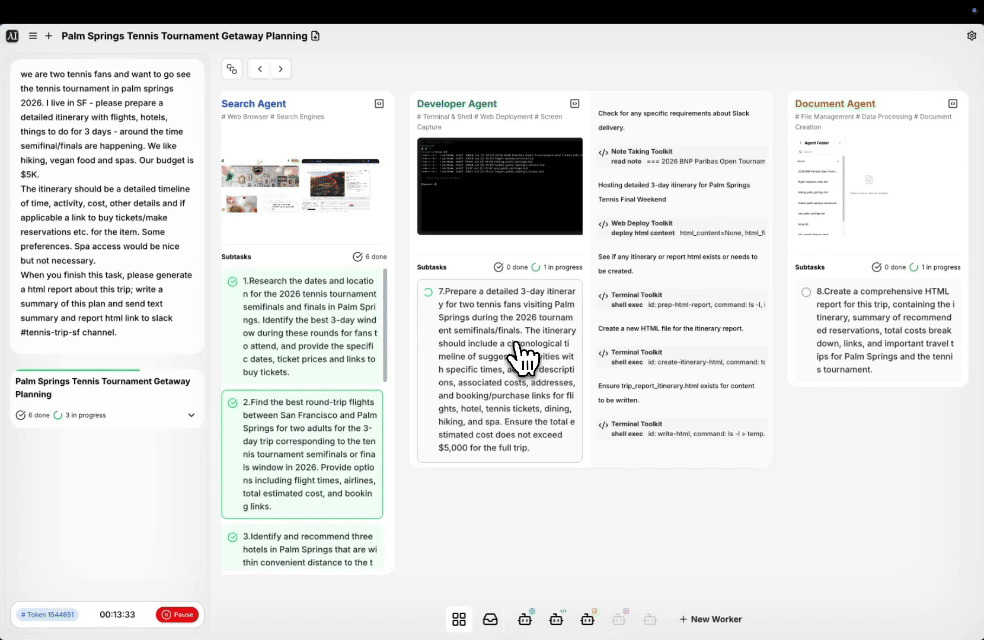Select subtask 7 Prepare detailed 3-day itinerary
Screen dimensions: 984x640
(500, 370)
